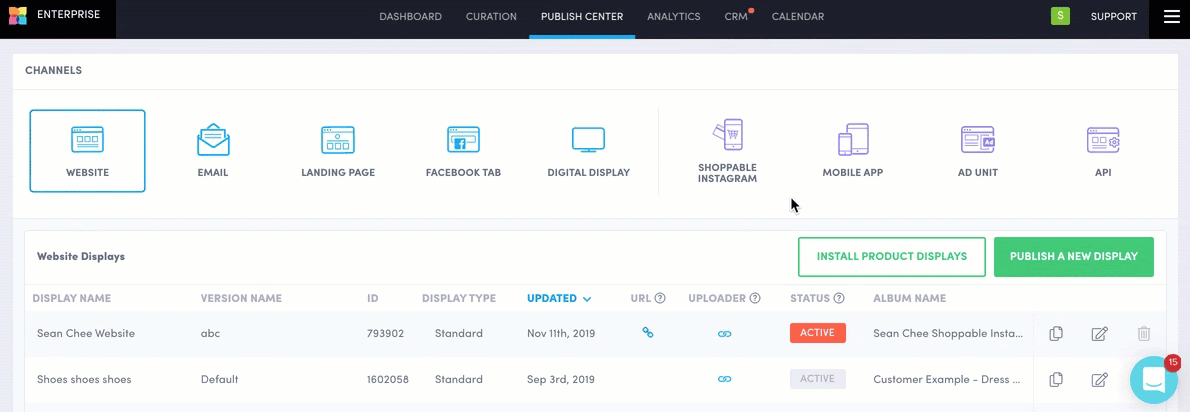Select the Email channel icon
The height and width of the screenshot is (412, 1190).
213,141
